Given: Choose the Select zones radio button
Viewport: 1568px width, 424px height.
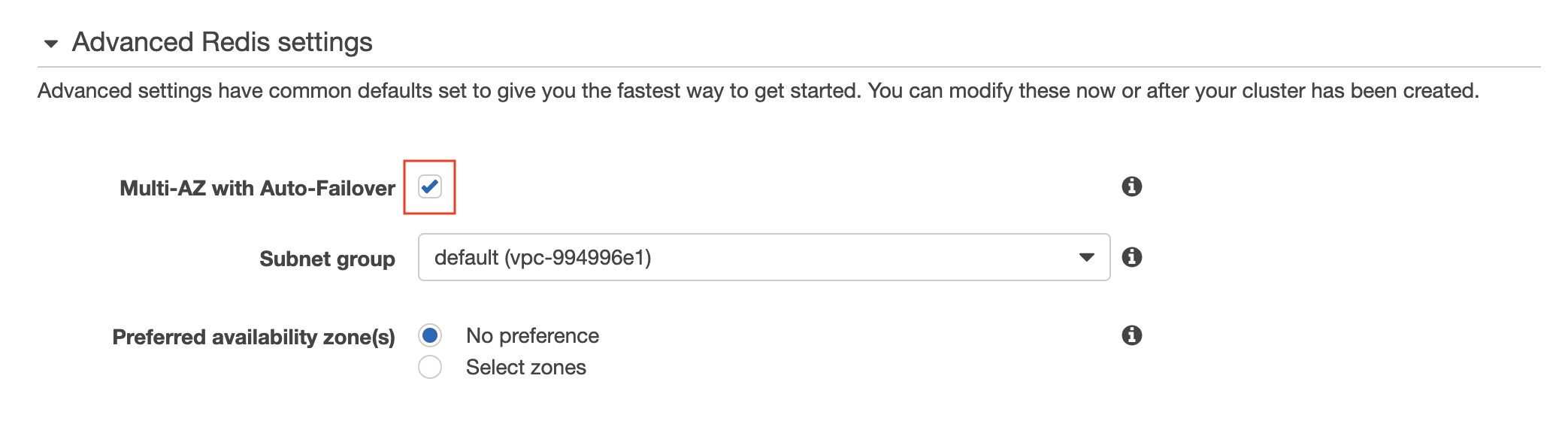Looking at the screenshot, I should pyautogui.click(x=430, y=367).
